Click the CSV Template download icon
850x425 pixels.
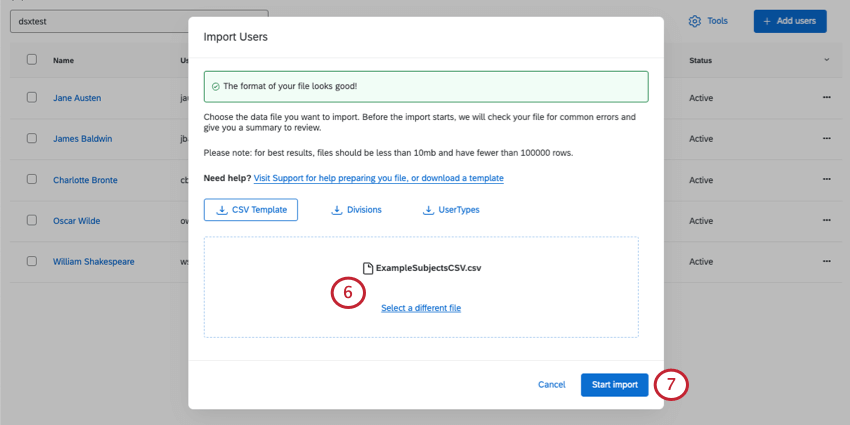(x=222, y=210)
